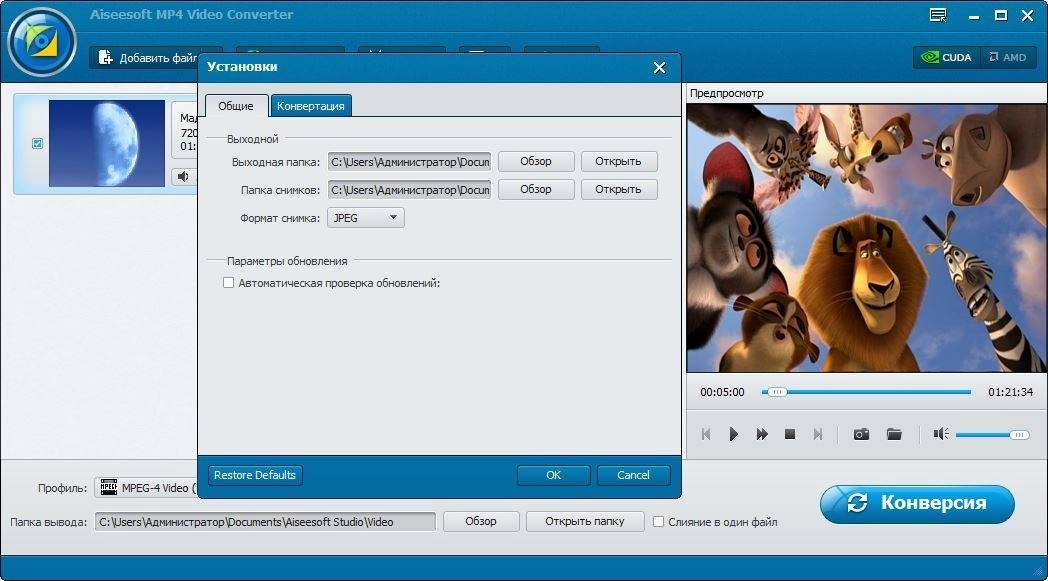Switch to the Конвертация tab
This screenshot has width=1048, height=581.
[x=311, y=106]
